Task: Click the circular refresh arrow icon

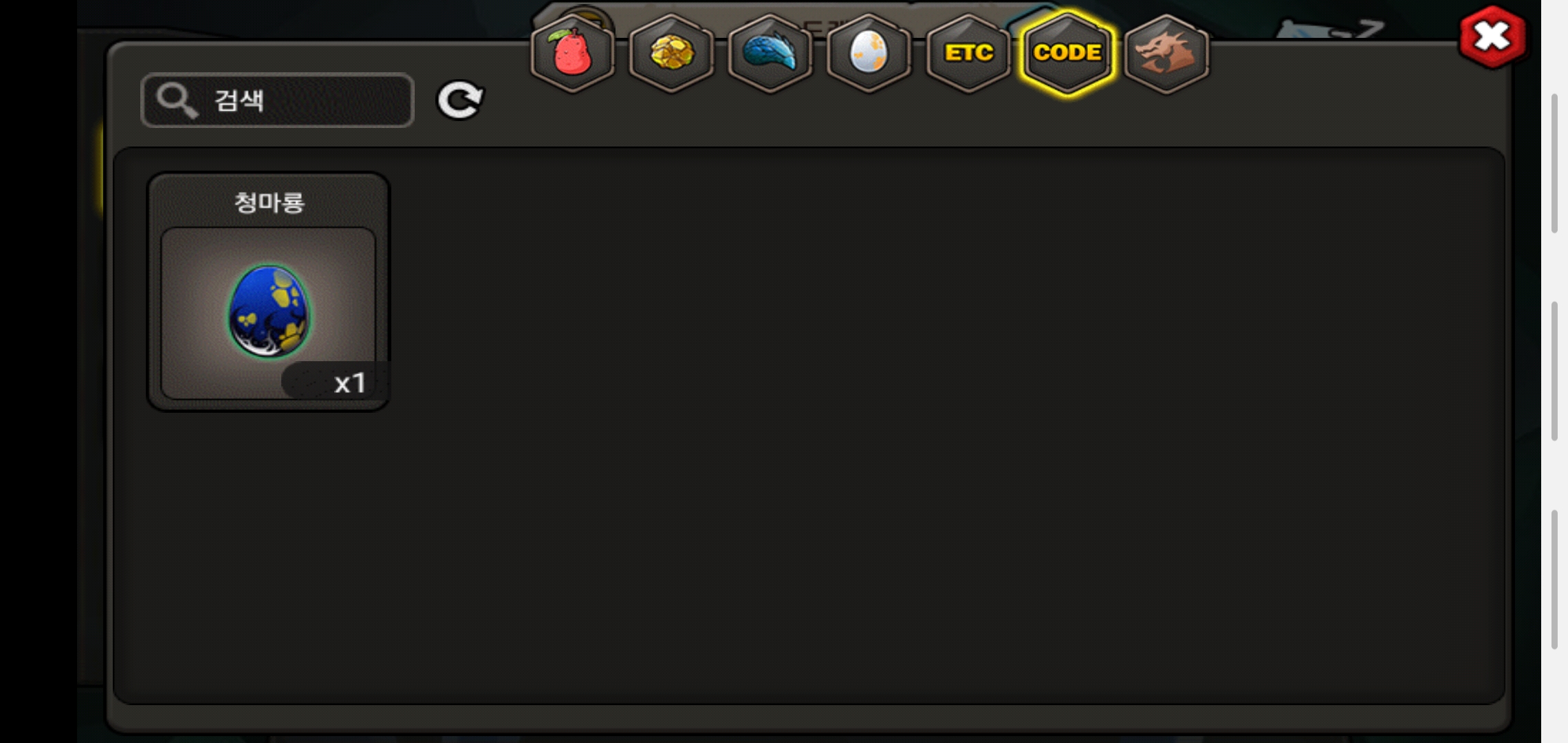Action: pyautogui.click(x=460, y=100)
